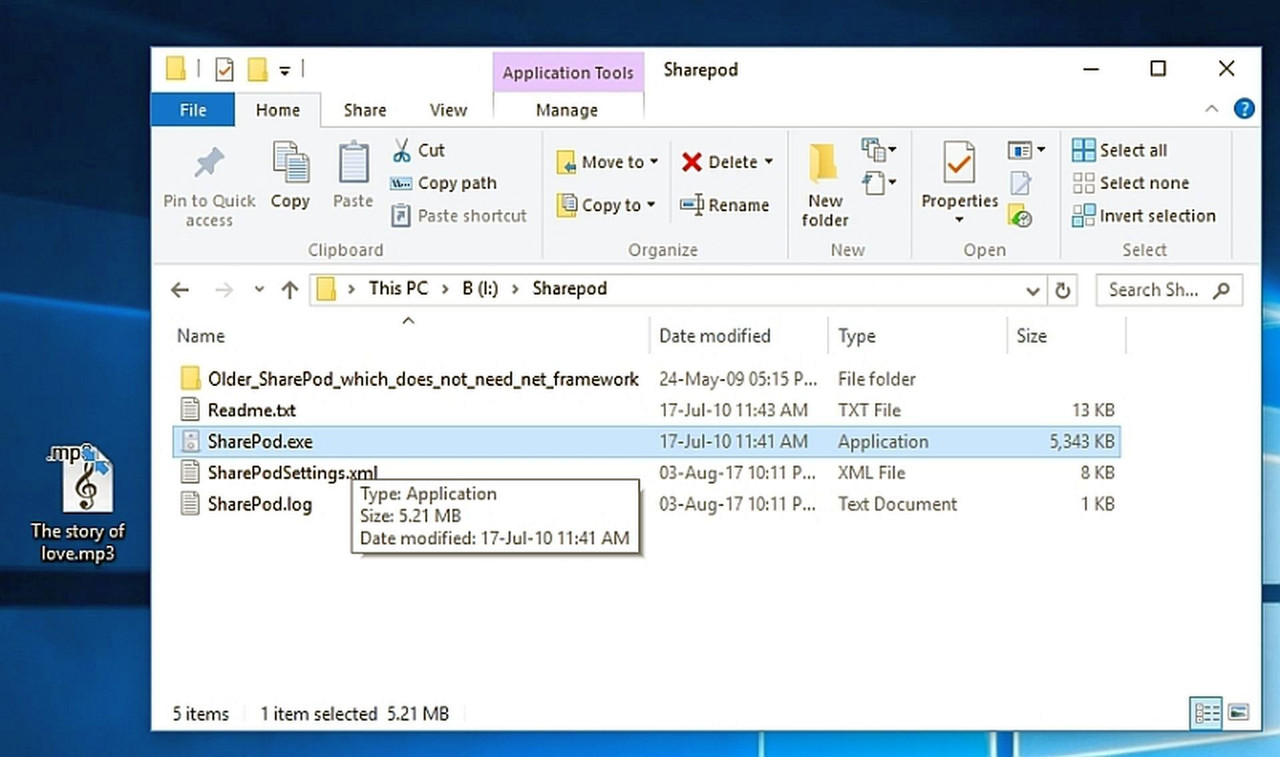1280x757 pixels.
Task: Open recent locations dropdown chevron
Action: pos(259,290)
